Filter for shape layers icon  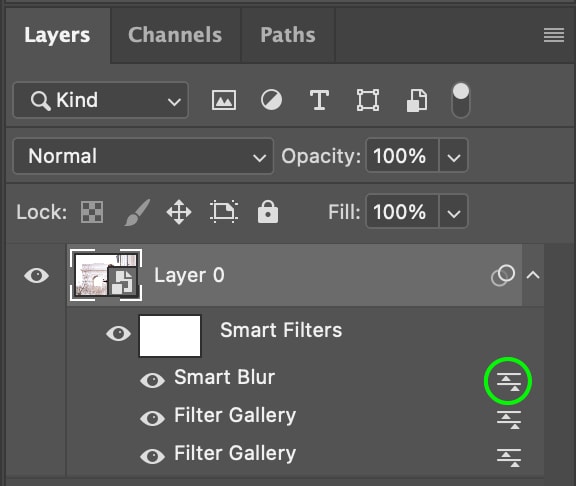[x=368, y=100]
